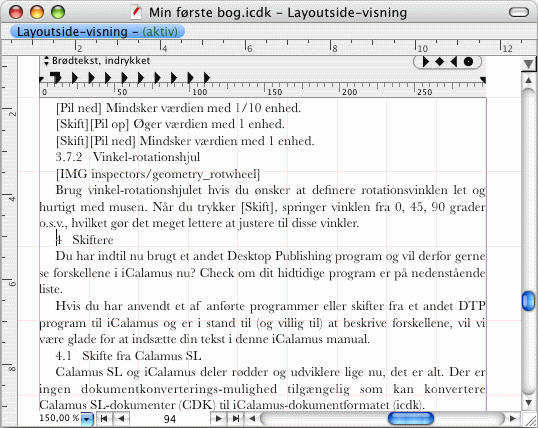
Task: Click the right margin marker on text ruler
Action: click(483, 81)
